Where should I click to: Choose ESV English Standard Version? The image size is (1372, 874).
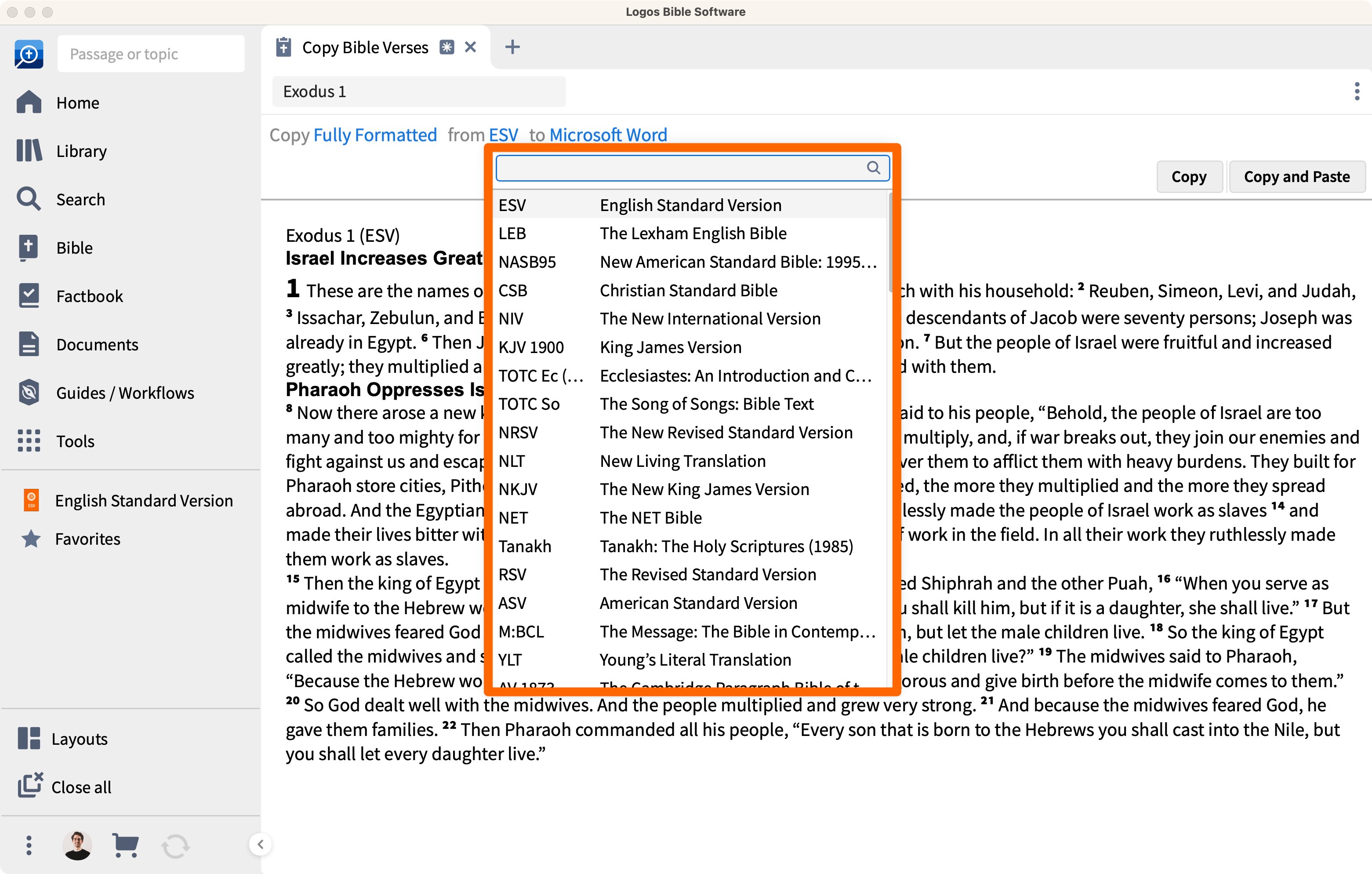pos(690,205)
